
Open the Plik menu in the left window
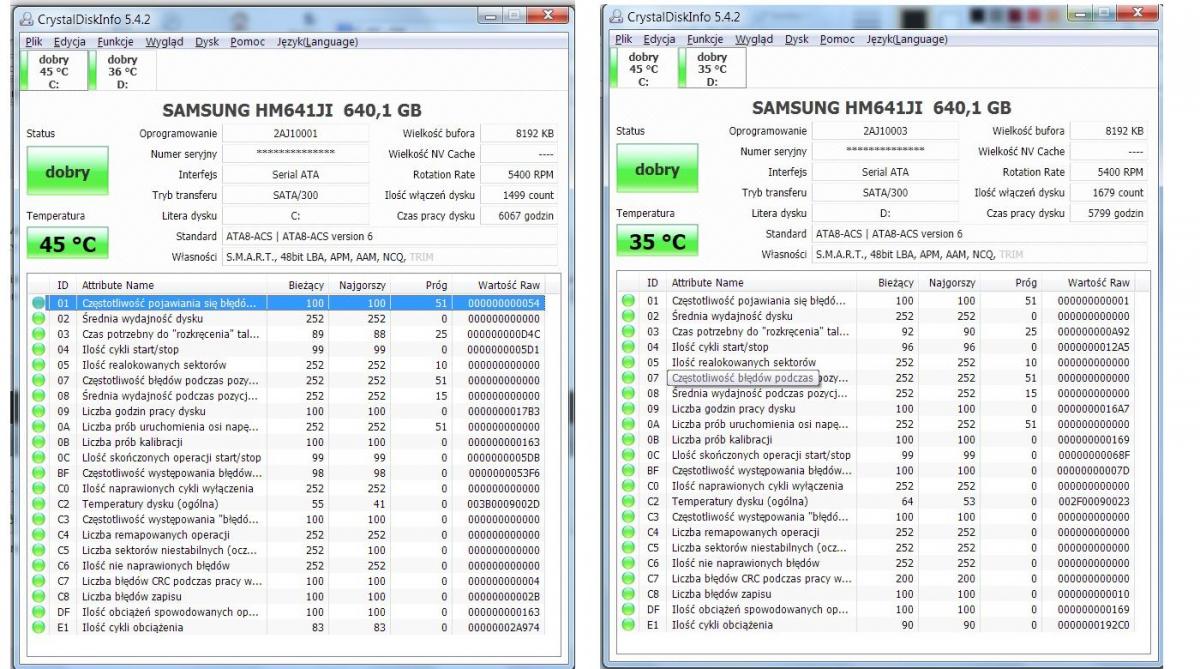pyautogui.click(x=33, y=42)
